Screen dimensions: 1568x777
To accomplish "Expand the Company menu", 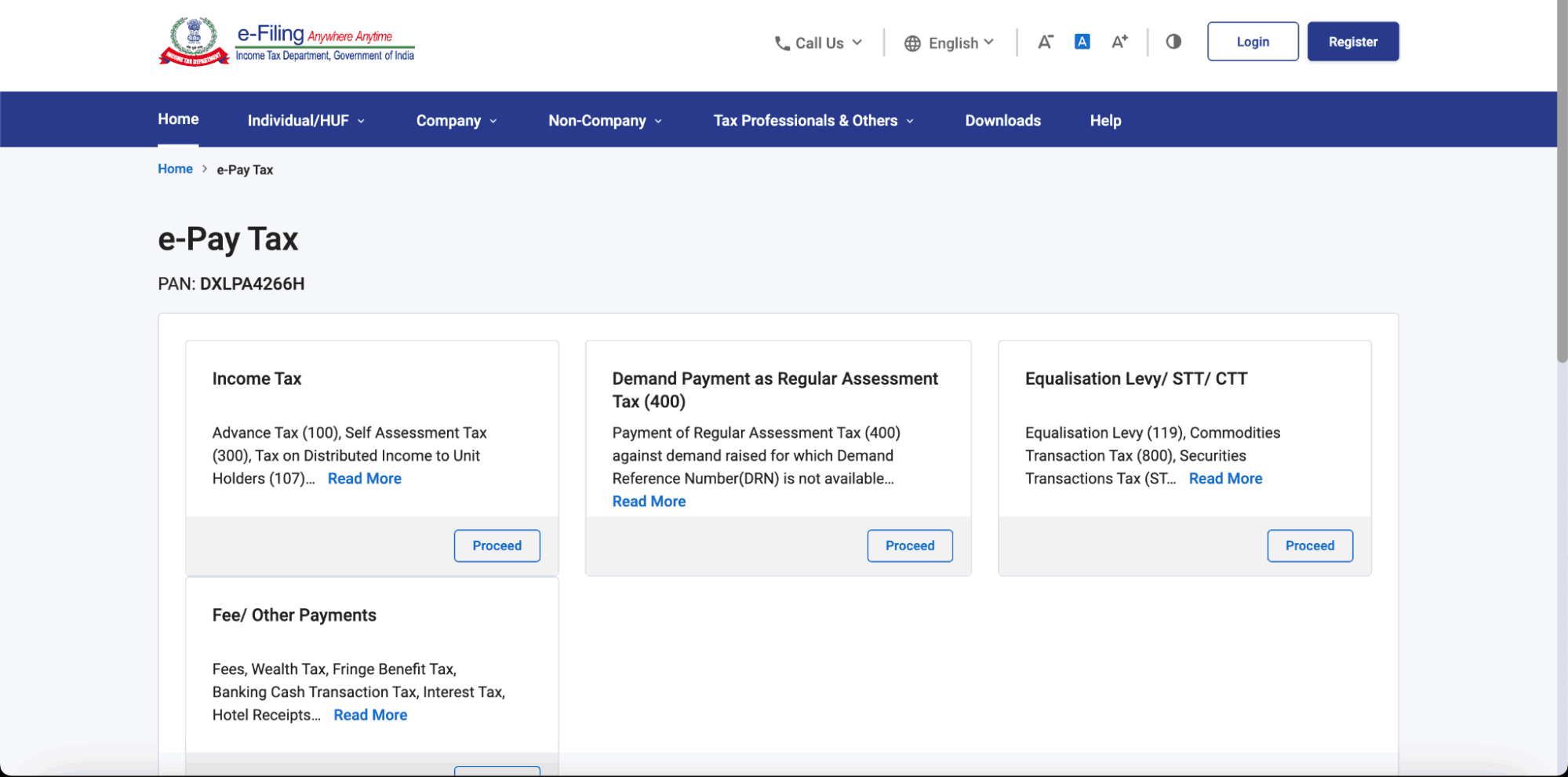I will pyautogui.click(x=457, y=120).
